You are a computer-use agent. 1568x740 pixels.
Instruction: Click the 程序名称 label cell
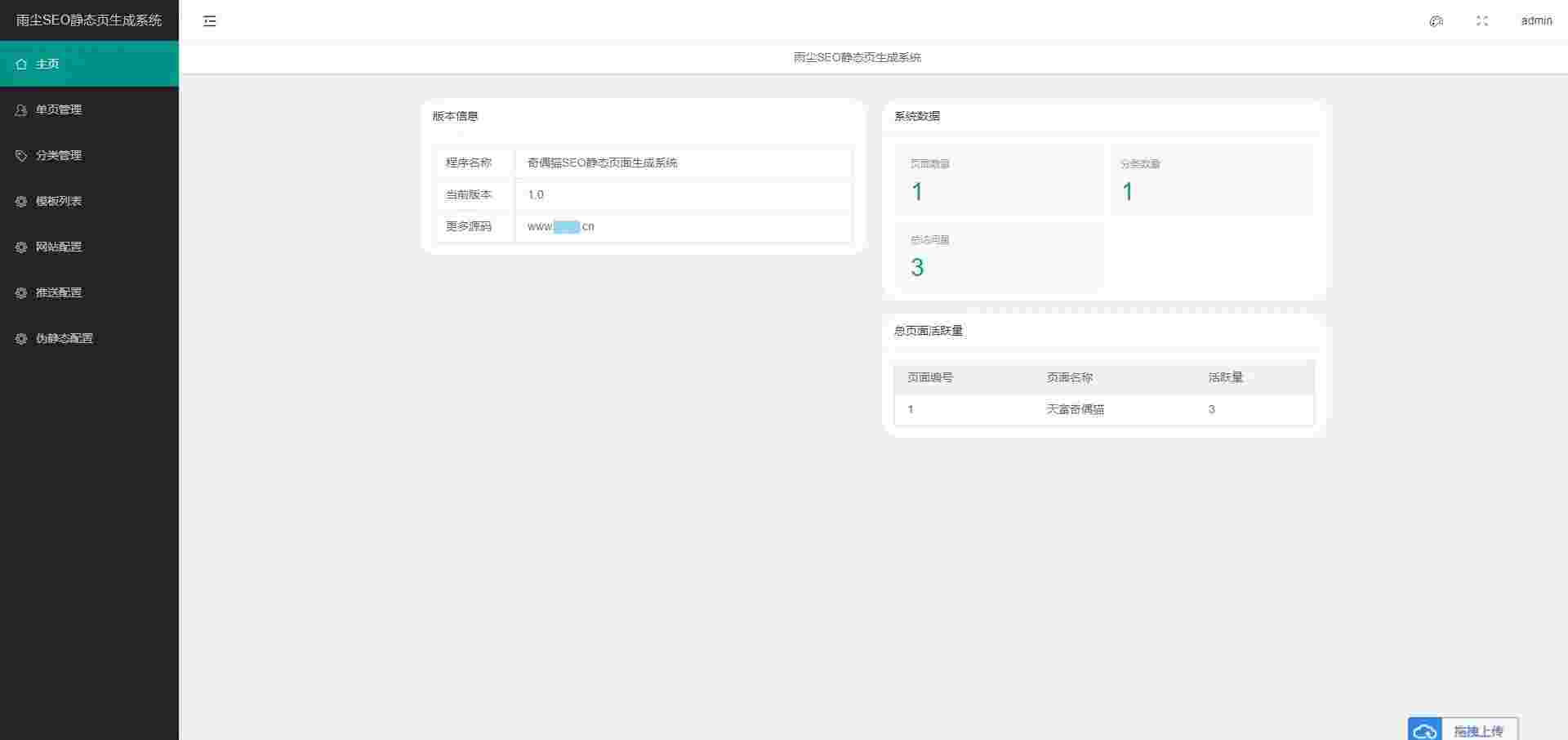[474, 163]
